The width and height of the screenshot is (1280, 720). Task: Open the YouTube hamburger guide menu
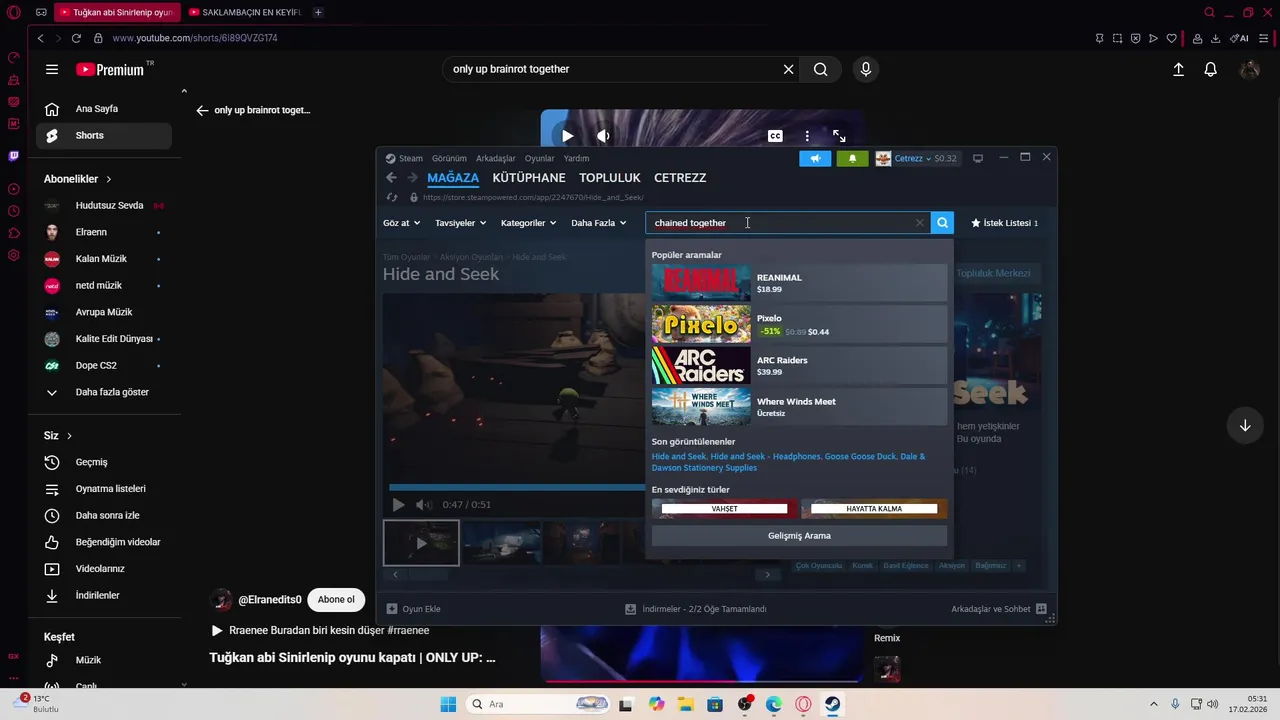pos(52,69)
